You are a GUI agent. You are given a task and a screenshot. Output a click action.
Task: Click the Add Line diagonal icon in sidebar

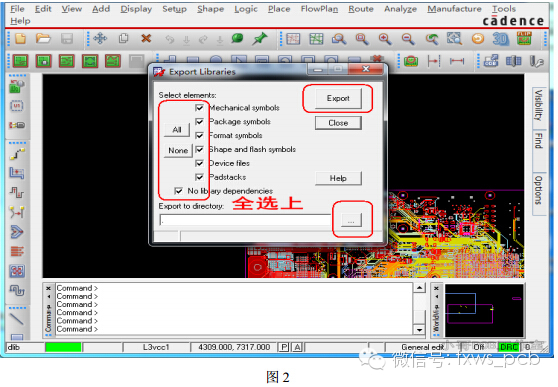tap(17, 319)
